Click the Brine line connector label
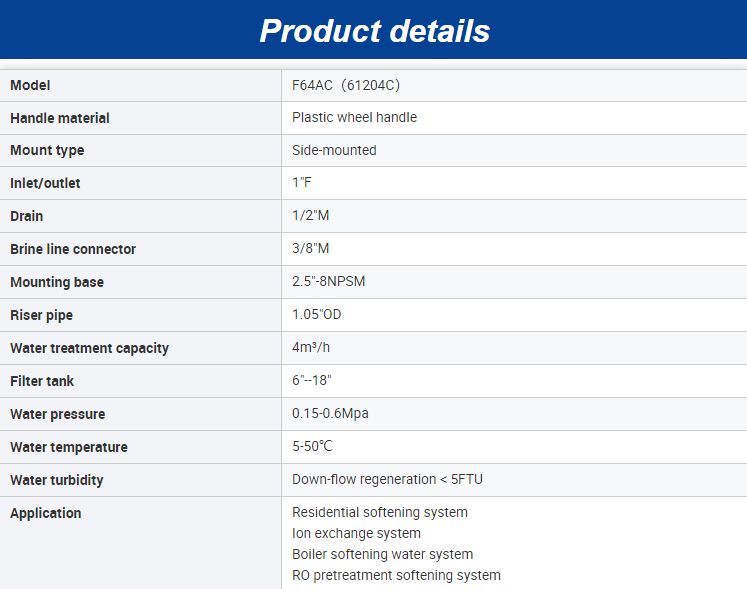Image resolution: width=747 pixels, height=589 pixels. coord(73,250)
